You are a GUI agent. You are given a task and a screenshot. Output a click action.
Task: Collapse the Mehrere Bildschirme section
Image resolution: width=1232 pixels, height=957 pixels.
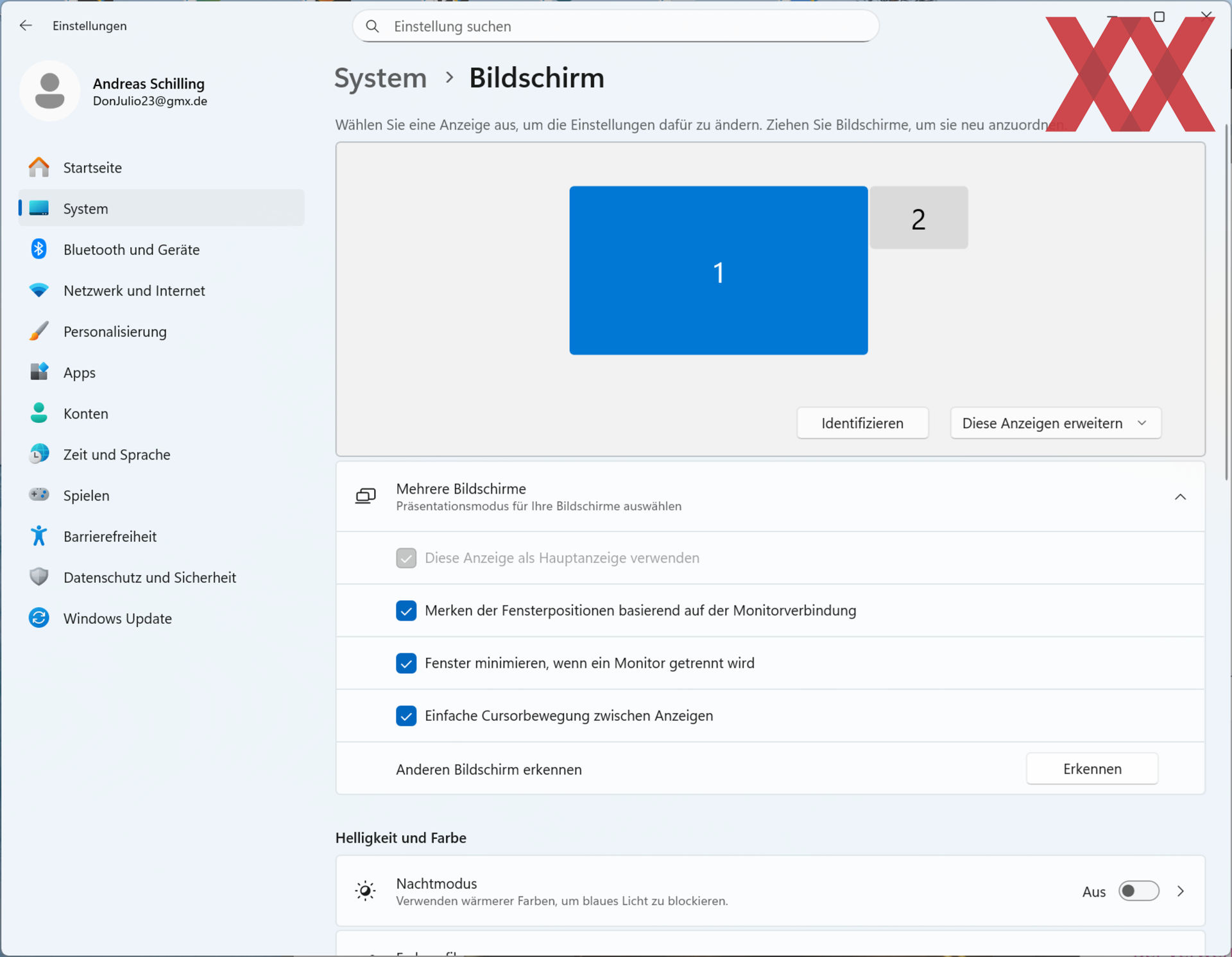(1180, 497)
